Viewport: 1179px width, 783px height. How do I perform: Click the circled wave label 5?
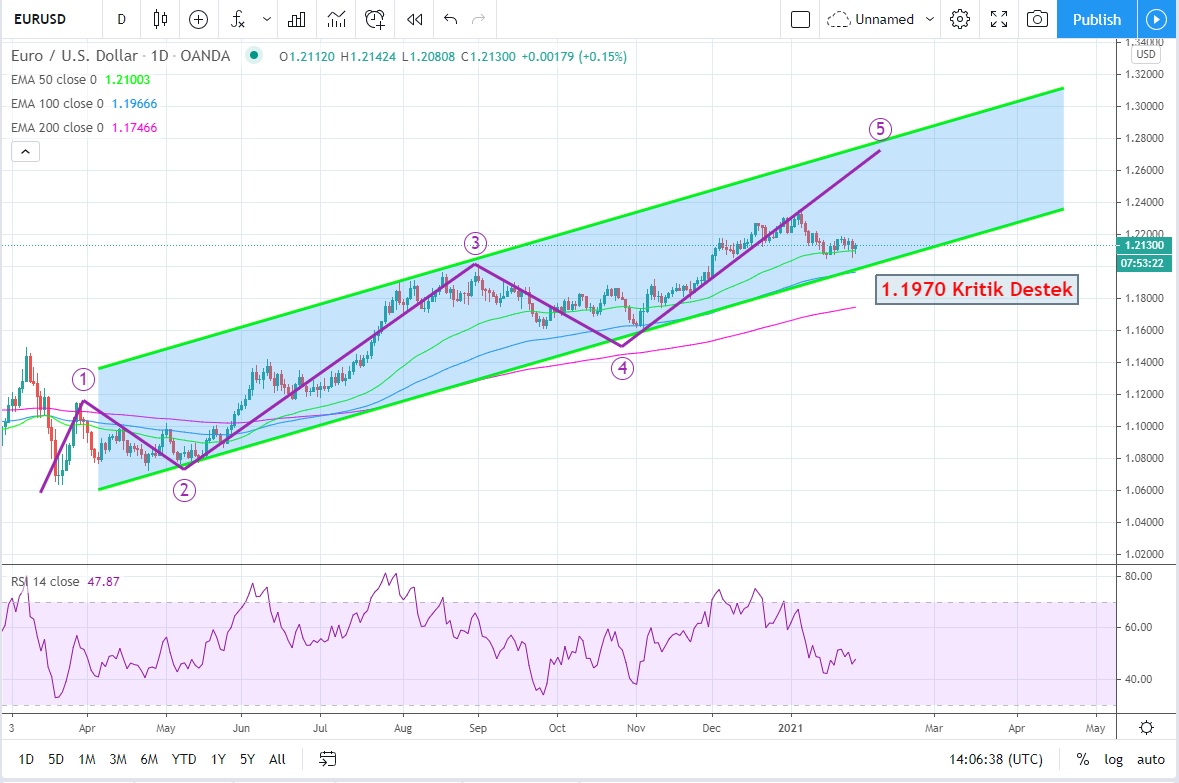coord(880,129)
